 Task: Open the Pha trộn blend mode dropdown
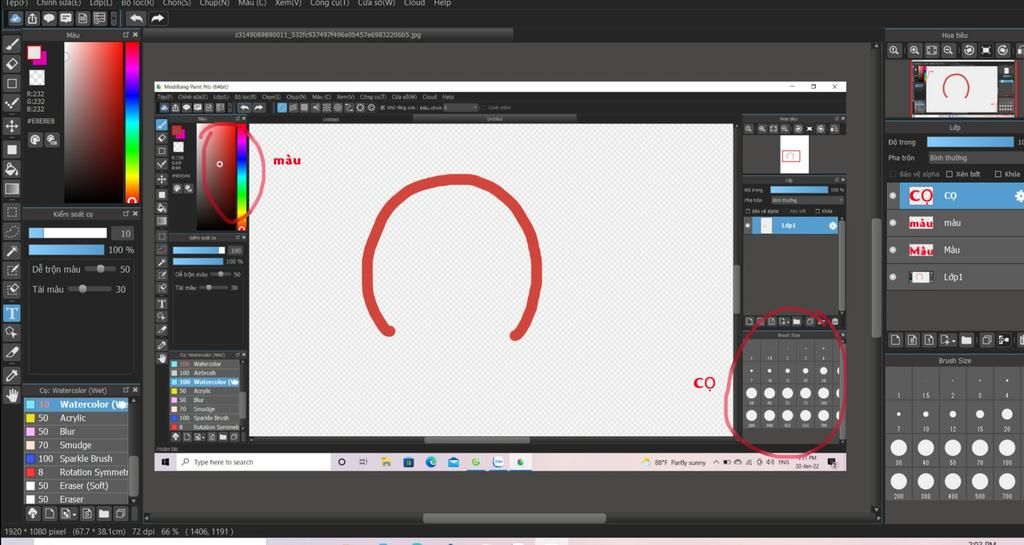click(x=976, y=158)
